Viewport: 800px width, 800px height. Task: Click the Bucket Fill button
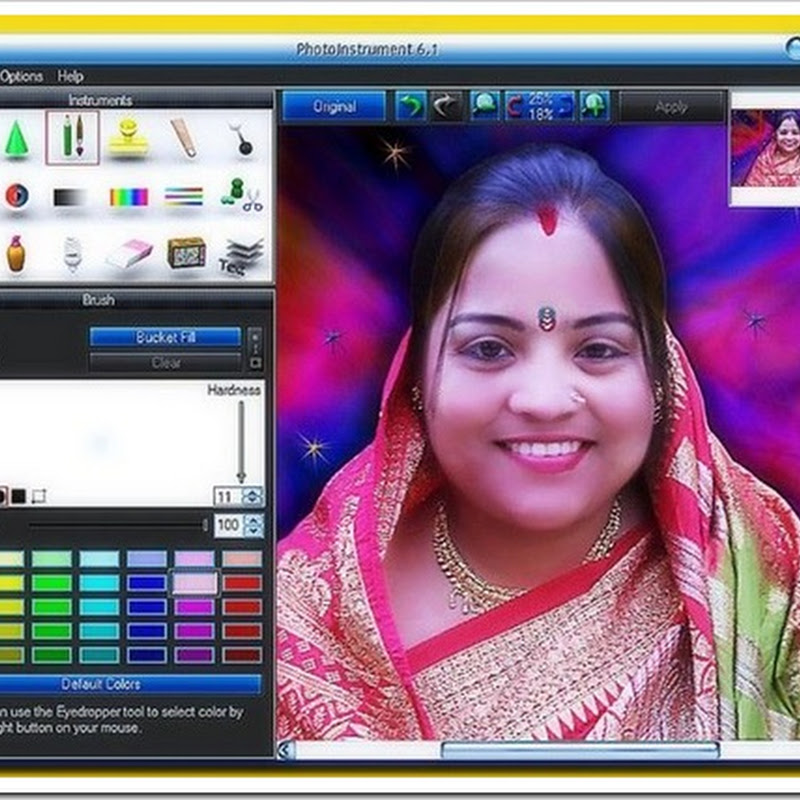click(165, 337)
